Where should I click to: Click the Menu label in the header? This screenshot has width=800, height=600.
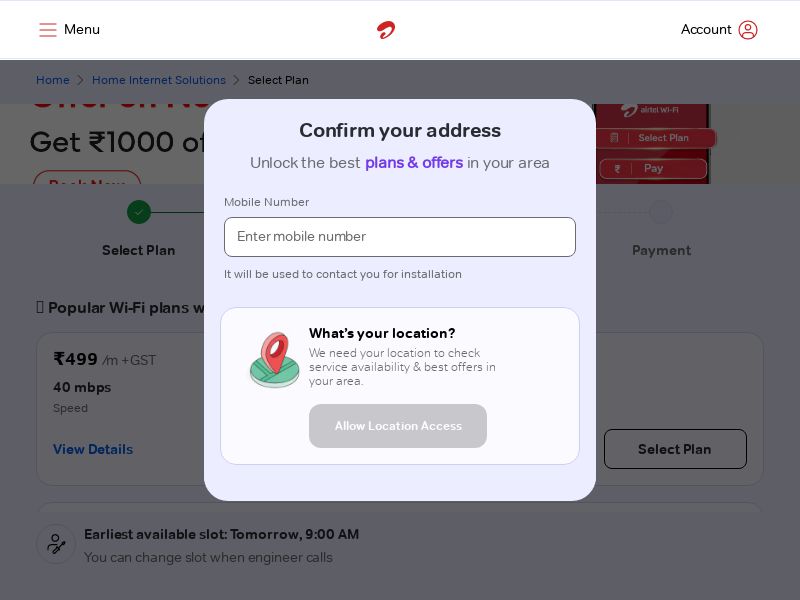pyautogui.click(x=82, y=30)
